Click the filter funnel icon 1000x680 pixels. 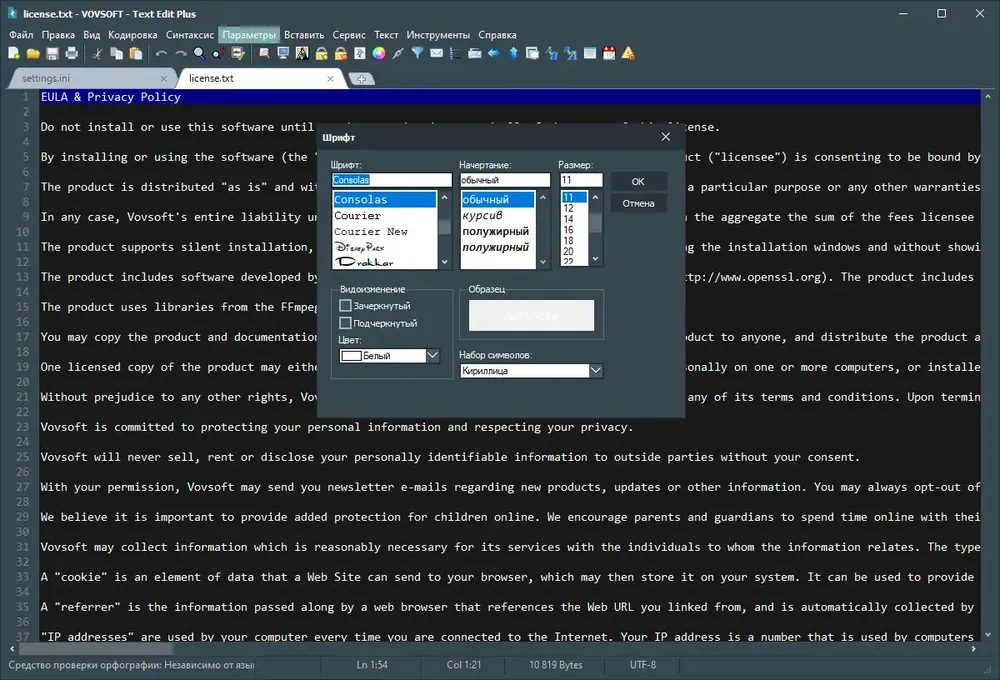click(417, 54)
